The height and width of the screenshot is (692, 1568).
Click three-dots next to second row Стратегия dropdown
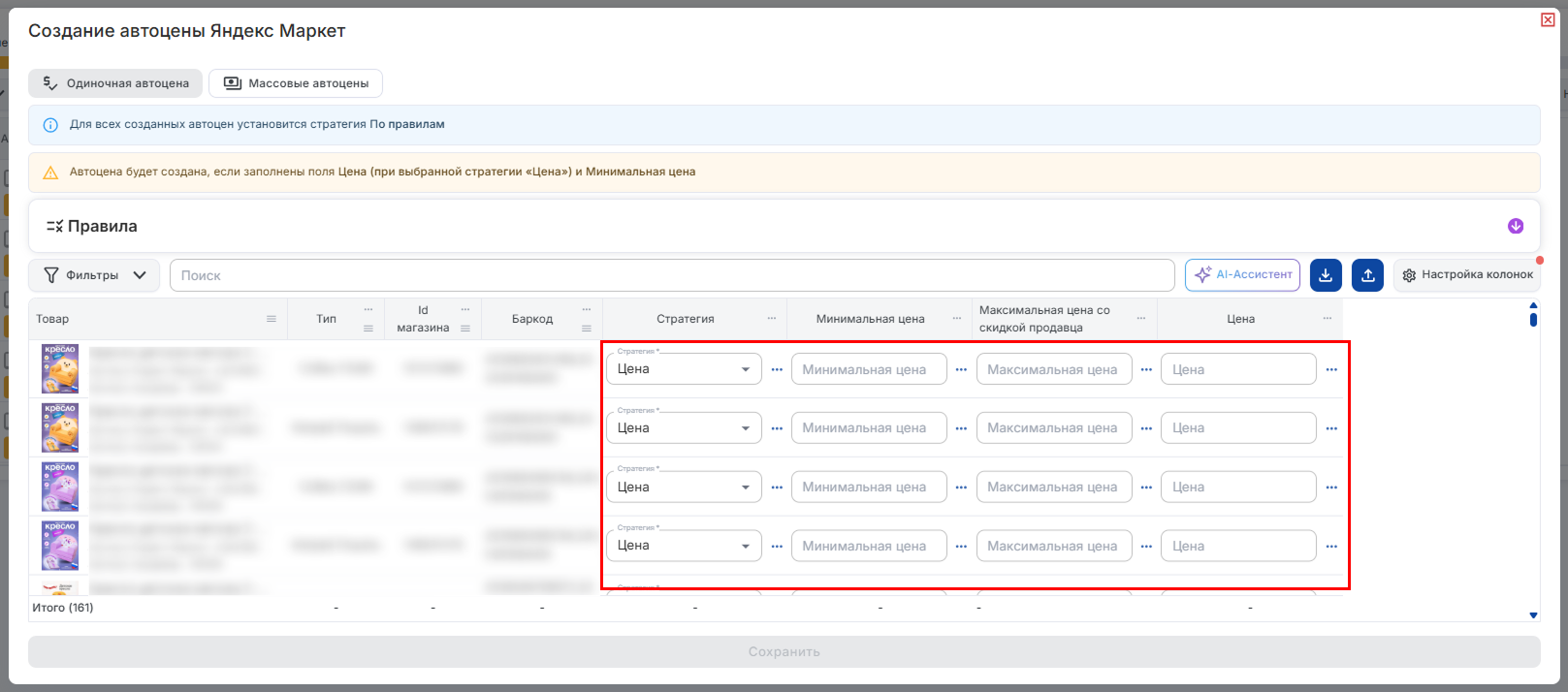click(x=777, y=428)
